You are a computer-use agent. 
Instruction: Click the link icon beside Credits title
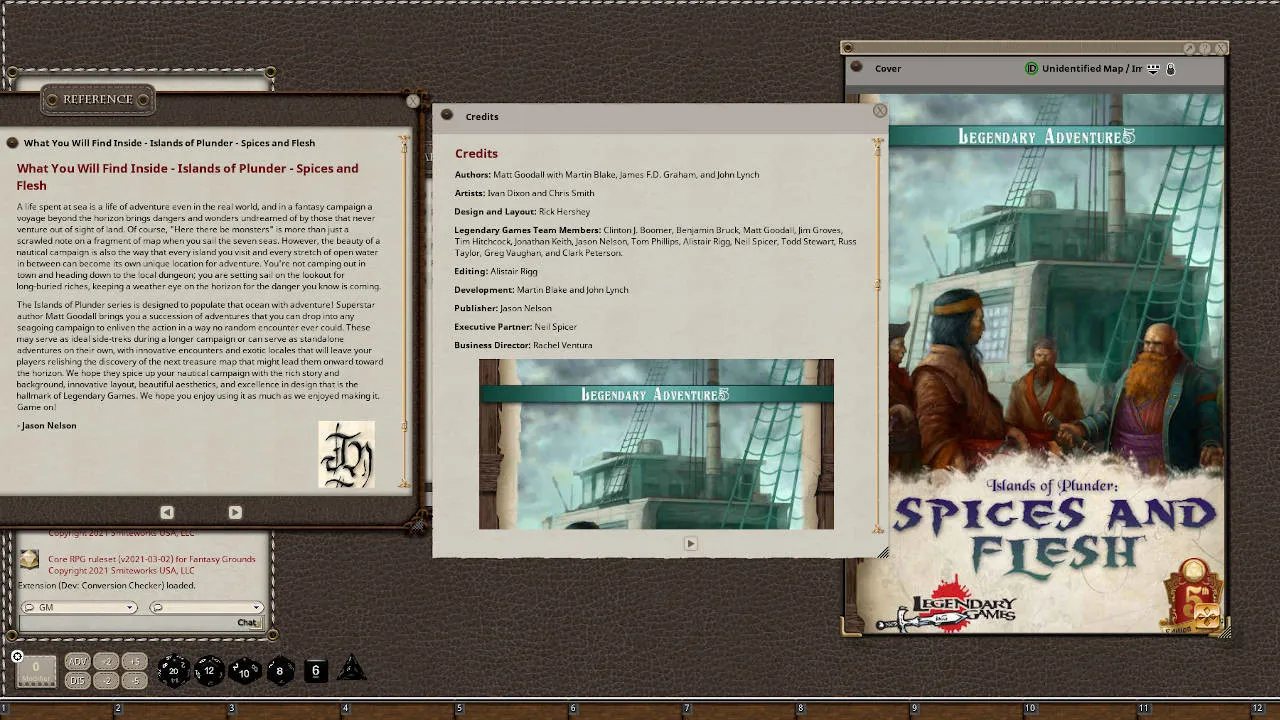[447, 116]
